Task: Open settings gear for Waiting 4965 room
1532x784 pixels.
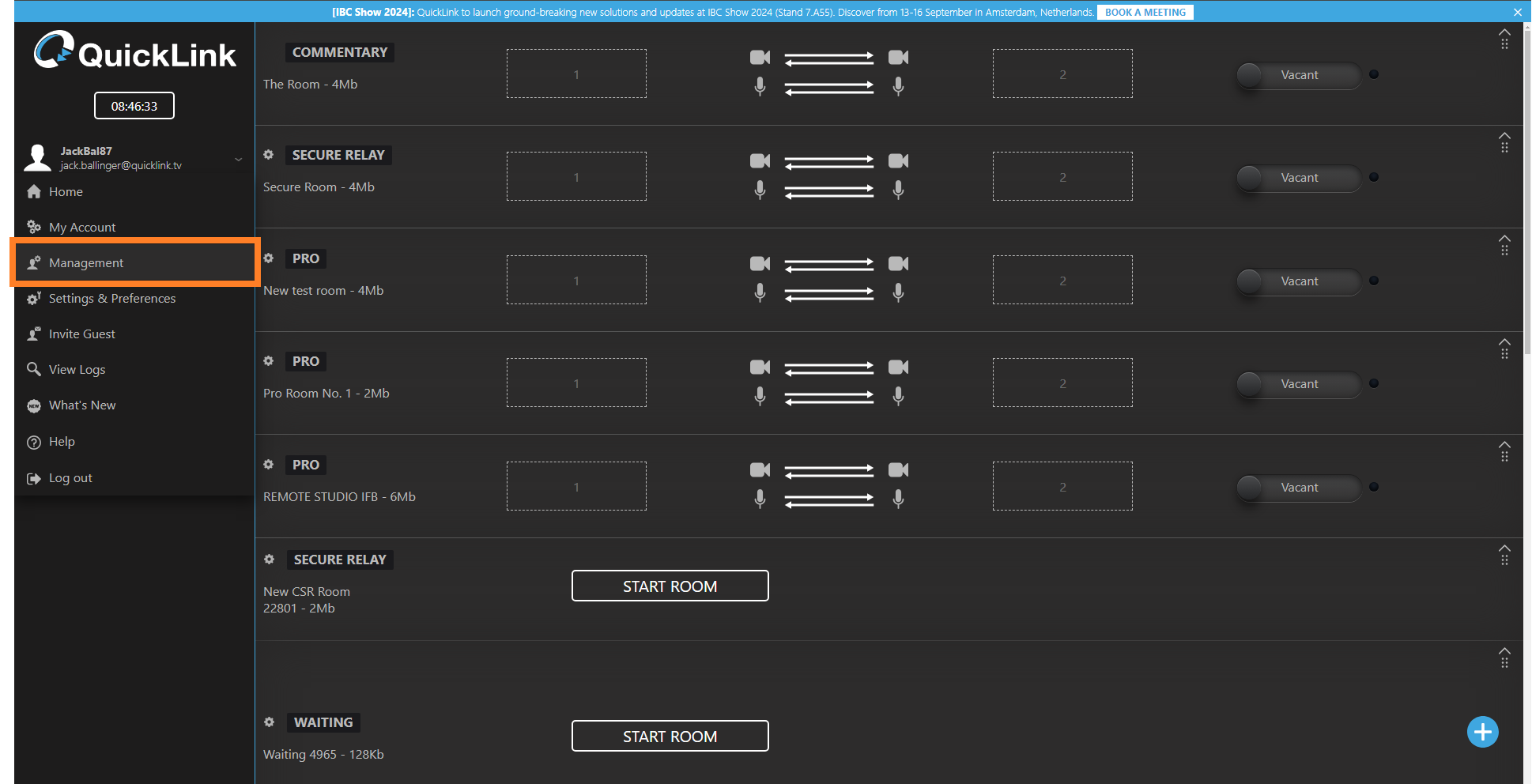Action: [270, 722]
